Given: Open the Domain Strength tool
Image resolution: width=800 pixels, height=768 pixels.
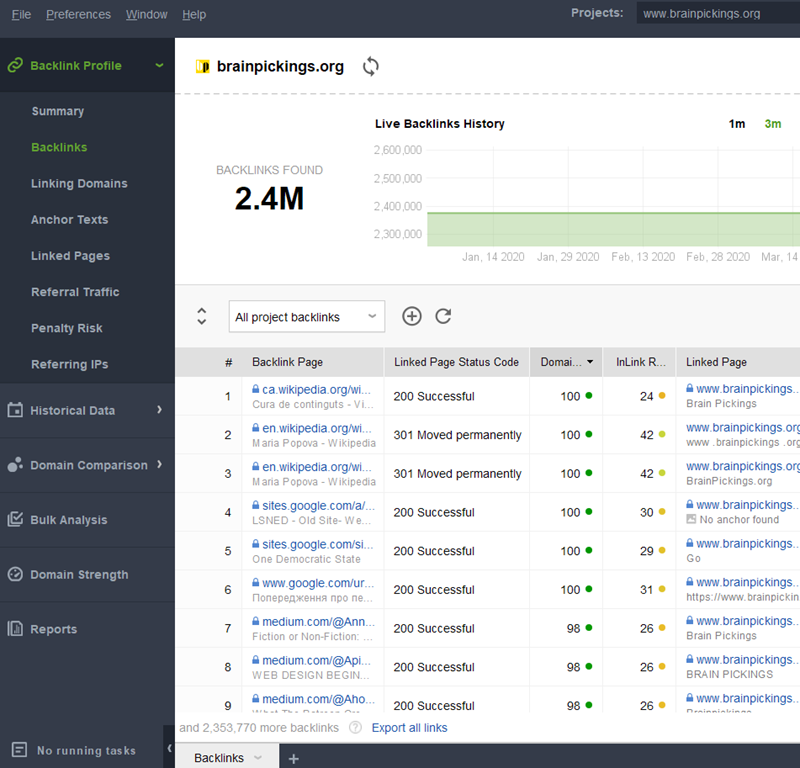Looking at the screenshot, I should [15, 574].
